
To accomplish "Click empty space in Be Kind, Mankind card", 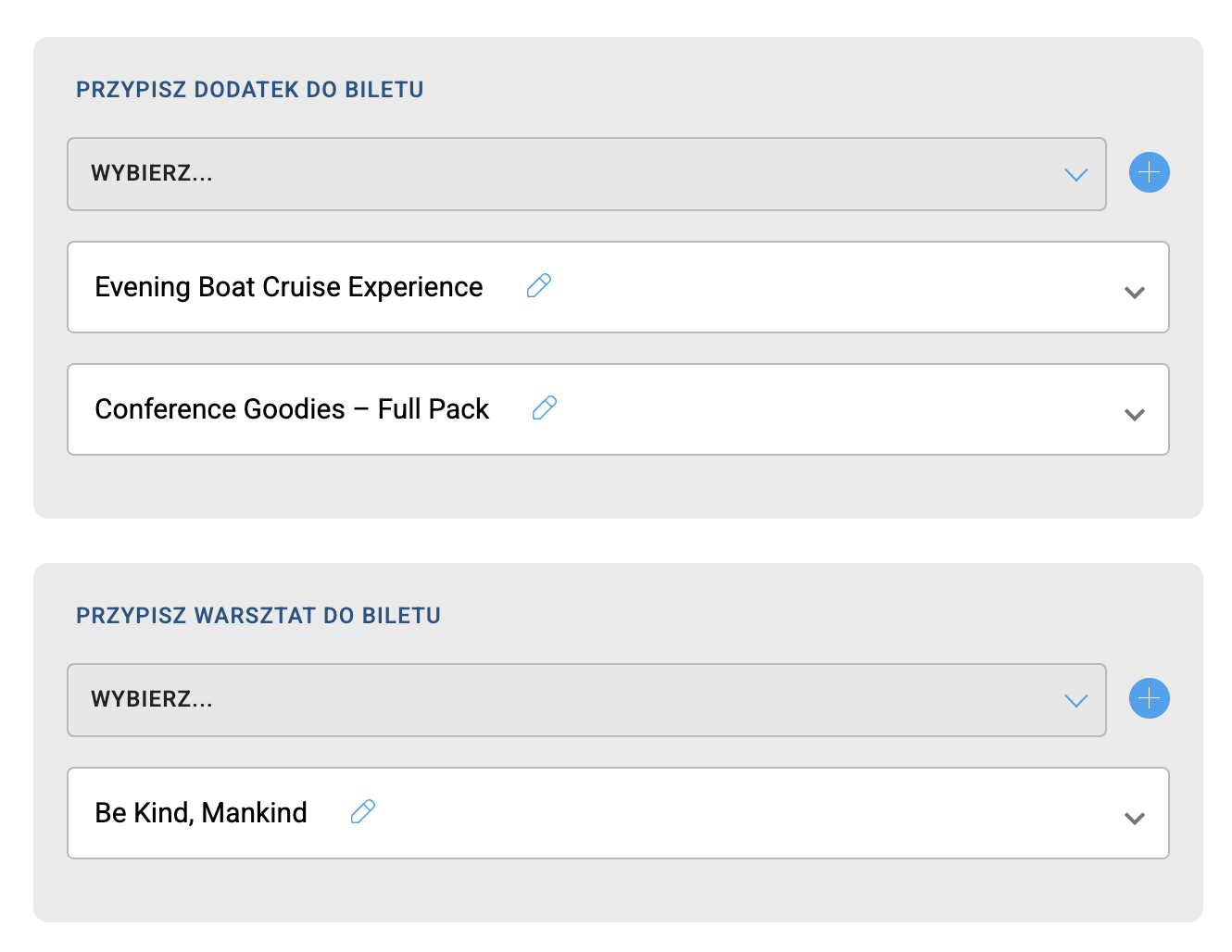I will (x=741, y=813).
